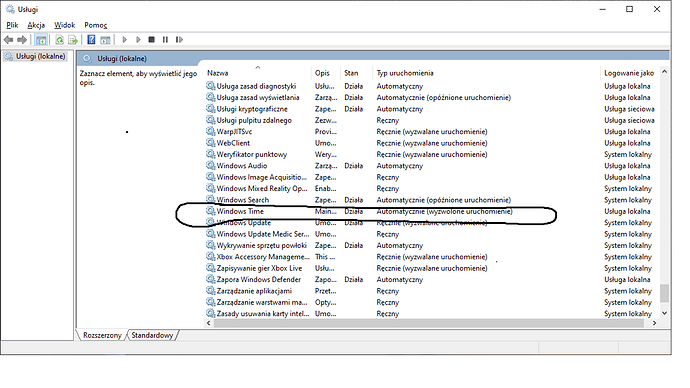Screen dimensions: 690x388
Task: Click the Restart service toolbar icon
Action: [179, 40]
